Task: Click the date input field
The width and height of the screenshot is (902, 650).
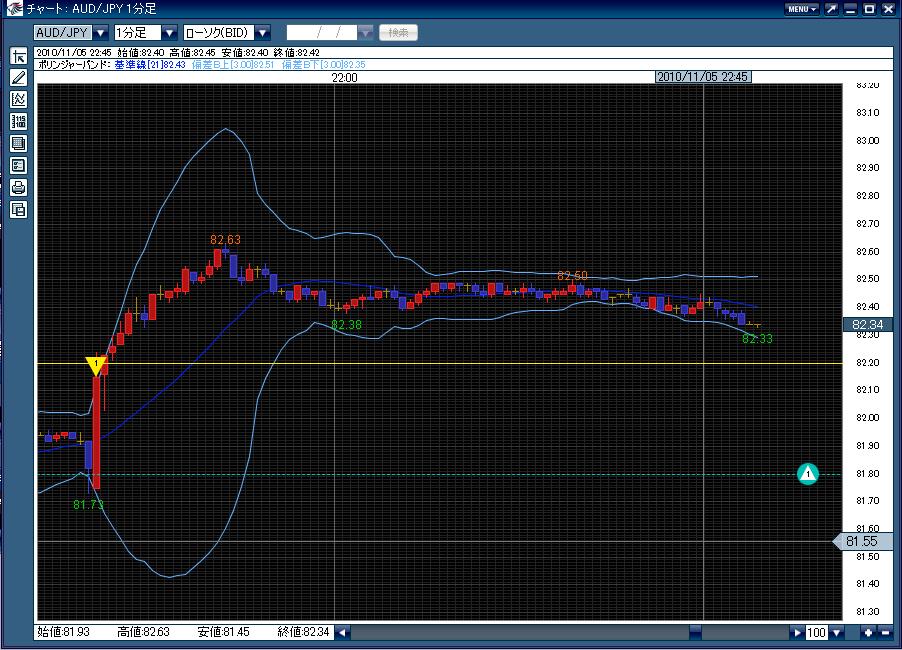Action: click(x=322, y=33)
